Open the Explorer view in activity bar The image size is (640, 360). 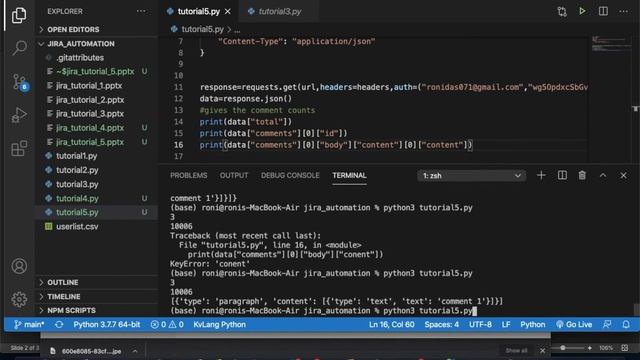coord(19,16)
